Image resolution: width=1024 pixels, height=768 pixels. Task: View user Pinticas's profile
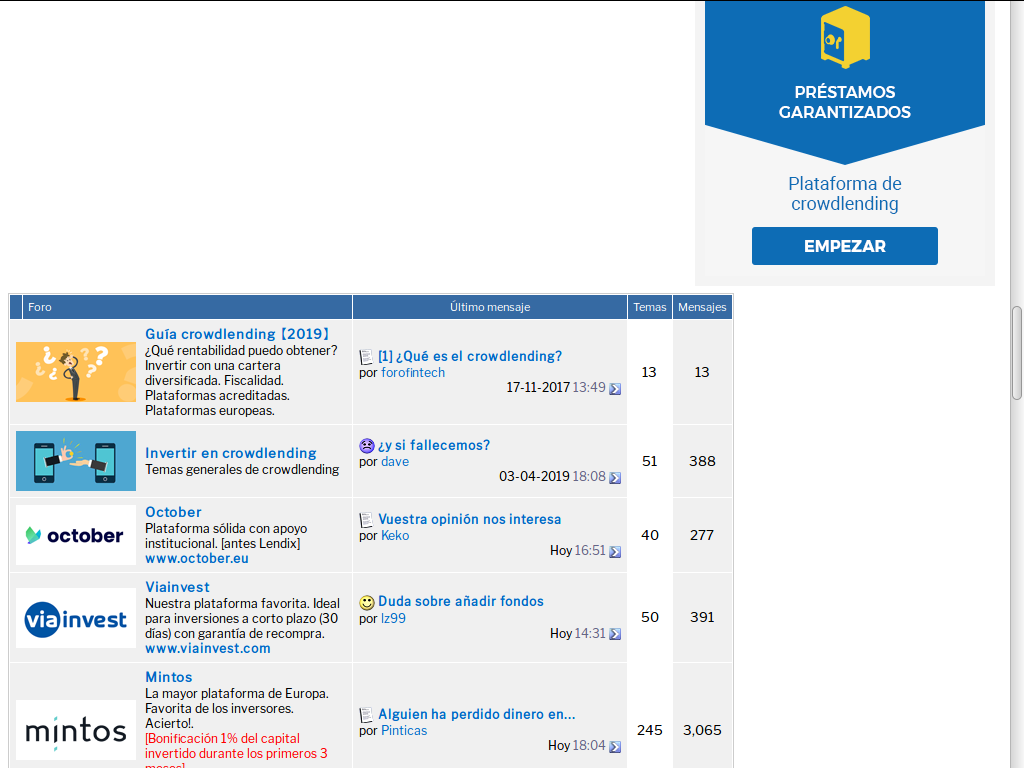tap(404, 731)
